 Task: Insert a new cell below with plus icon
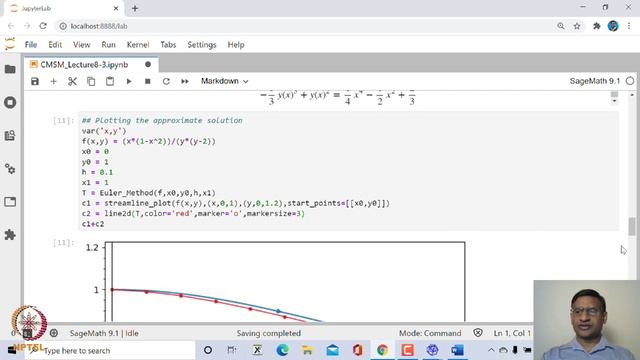coord(53,81)
